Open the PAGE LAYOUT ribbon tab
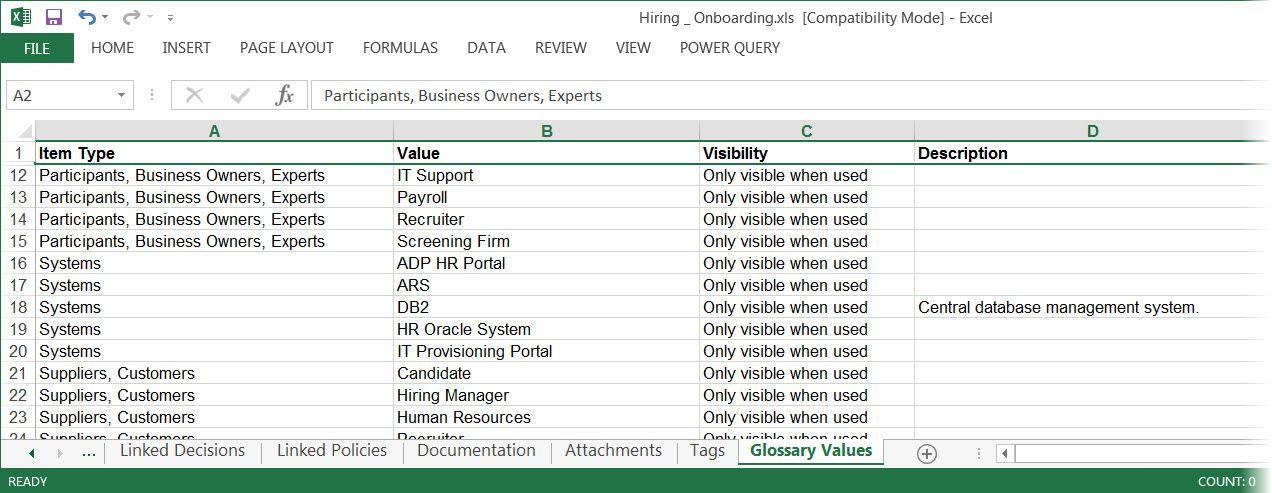This screenshot has width=1272, height=493. coord(287,48)
